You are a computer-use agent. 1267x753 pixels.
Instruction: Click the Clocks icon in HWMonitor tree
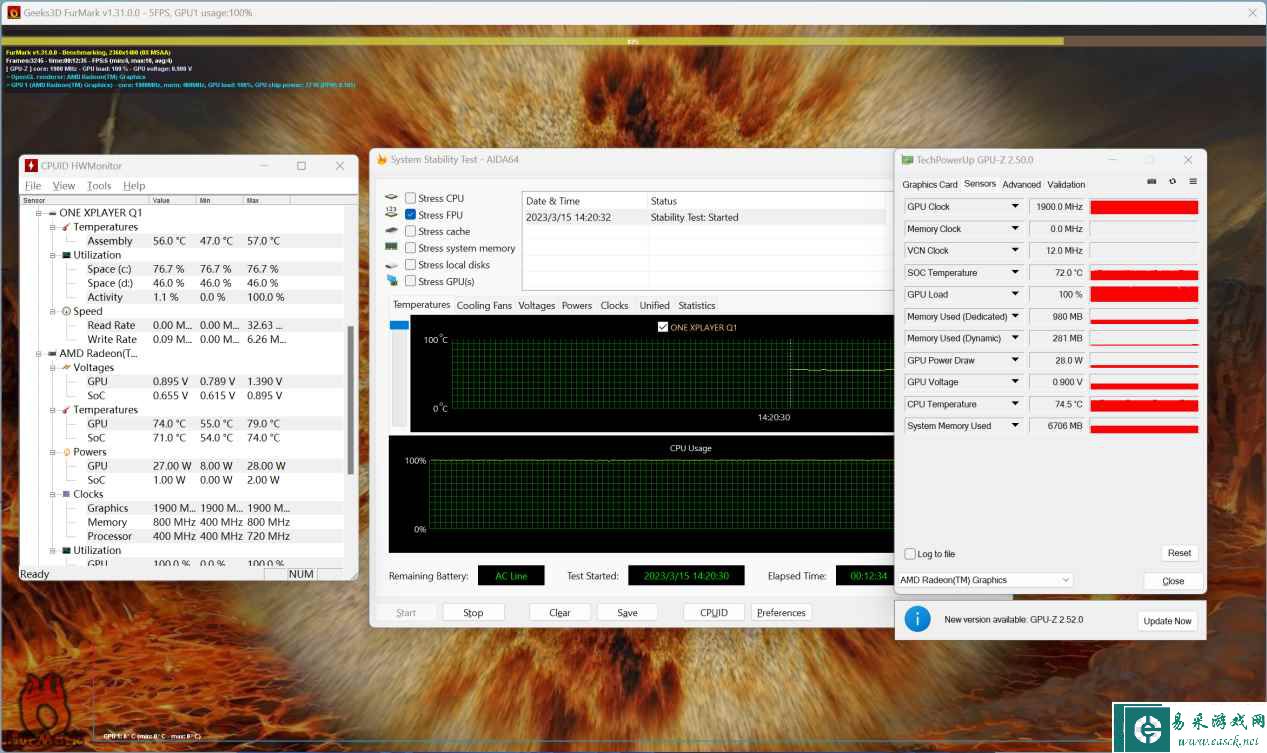[x=66, y=494]
